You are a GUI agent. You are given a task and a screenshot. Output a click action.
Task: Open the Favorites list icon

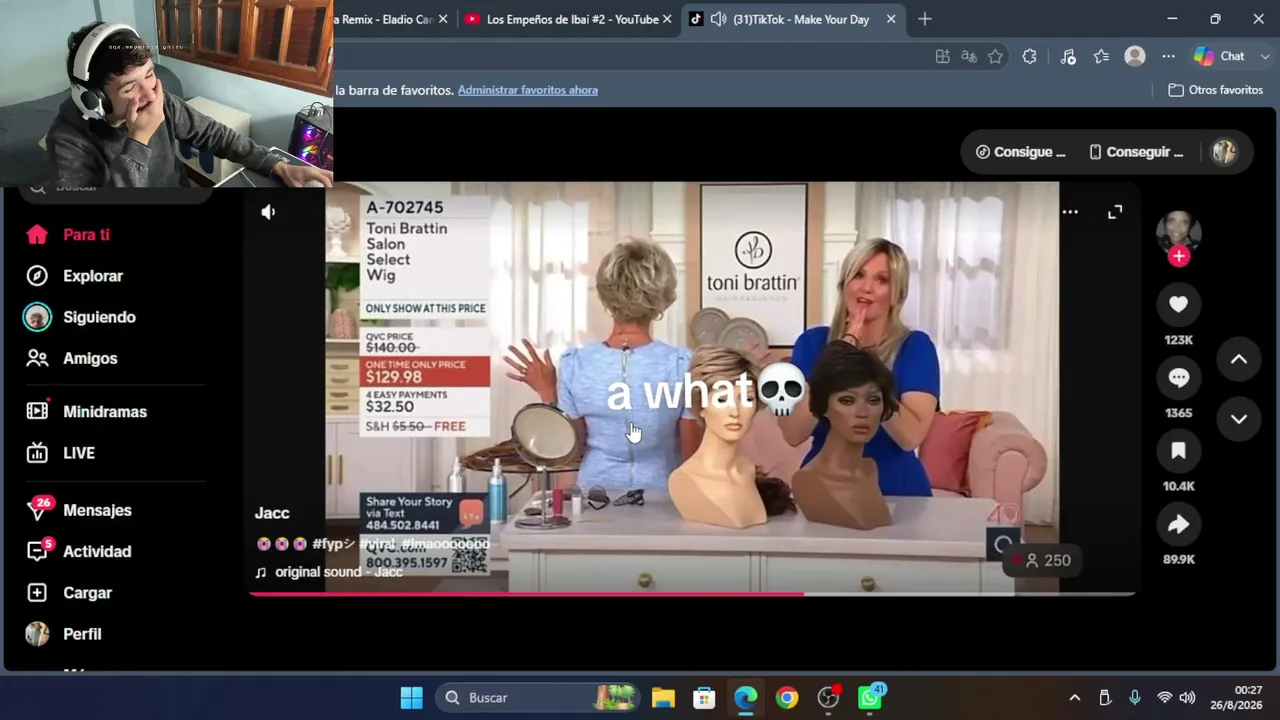coord(1101,57)
